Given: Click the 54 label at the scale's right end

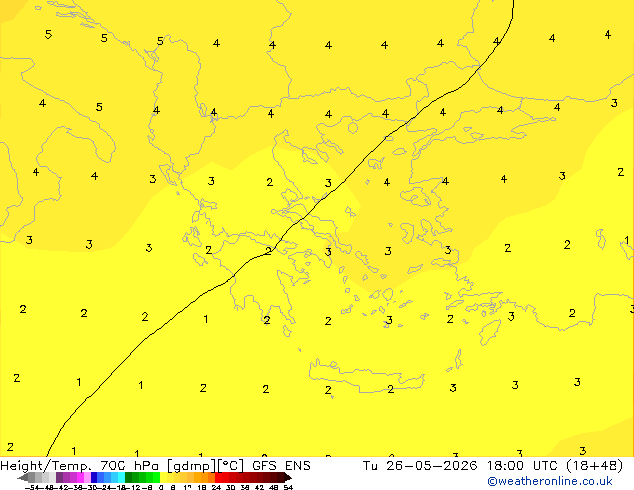Looking at the screenshot, I should [288, 487].
